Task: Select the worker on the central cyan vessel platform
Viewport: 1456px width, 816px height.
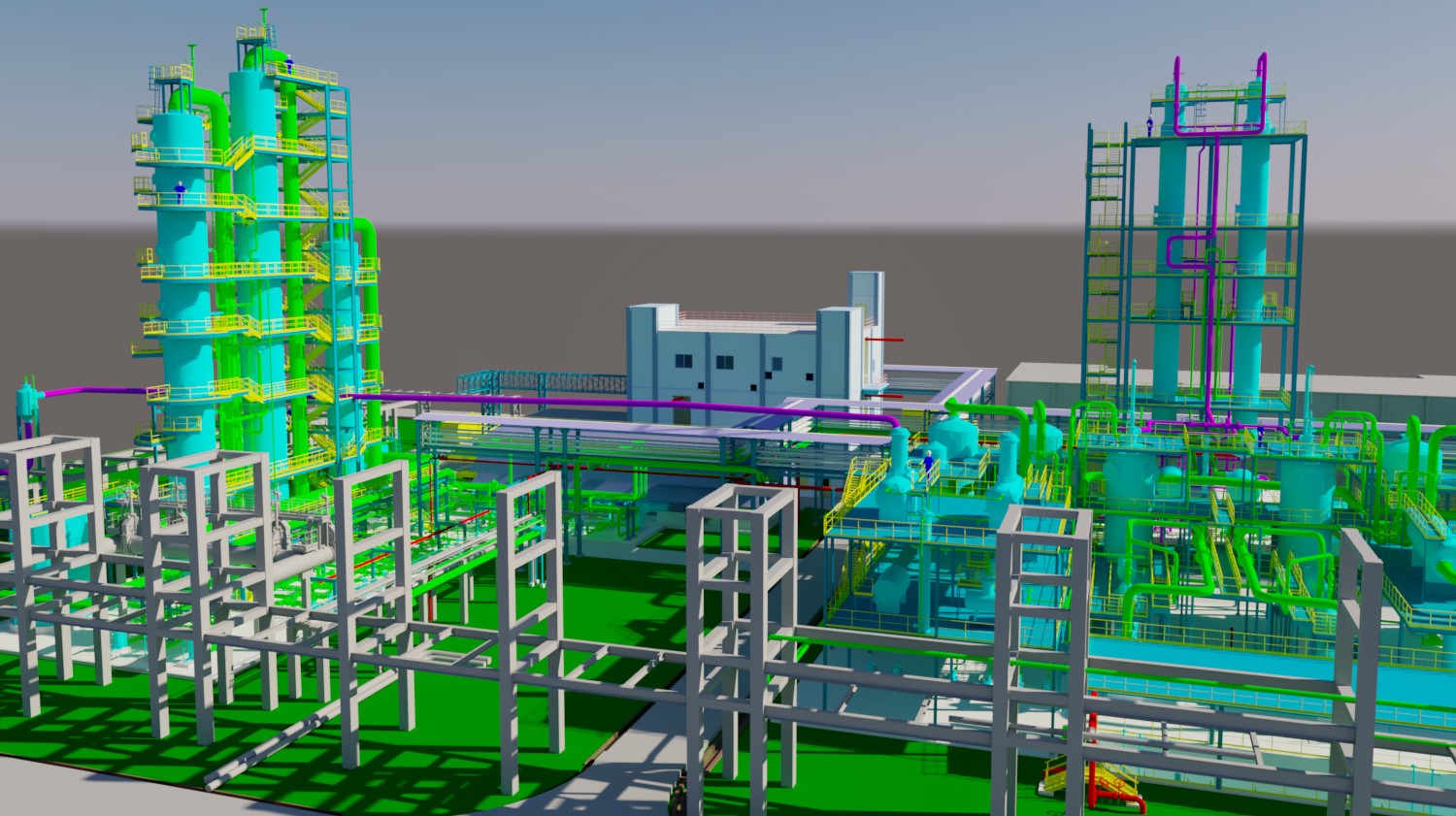Action: [929, 465]
